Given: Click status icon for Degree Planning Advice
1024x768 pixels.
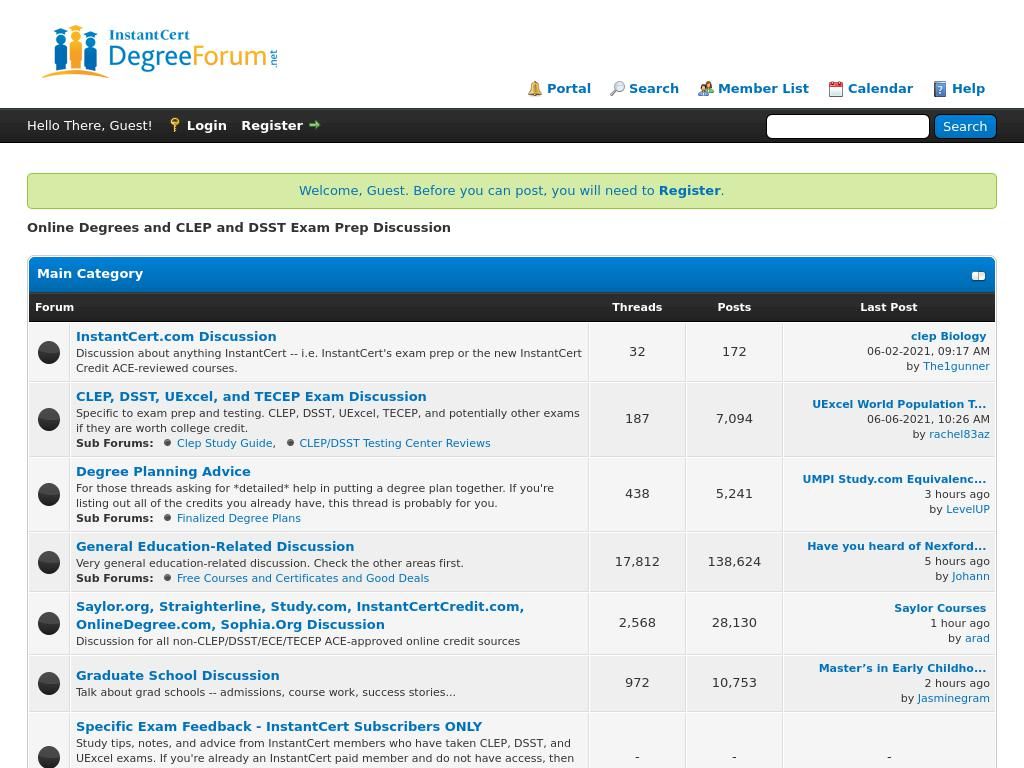Looking at the screenshot, I should pos(49,494).
